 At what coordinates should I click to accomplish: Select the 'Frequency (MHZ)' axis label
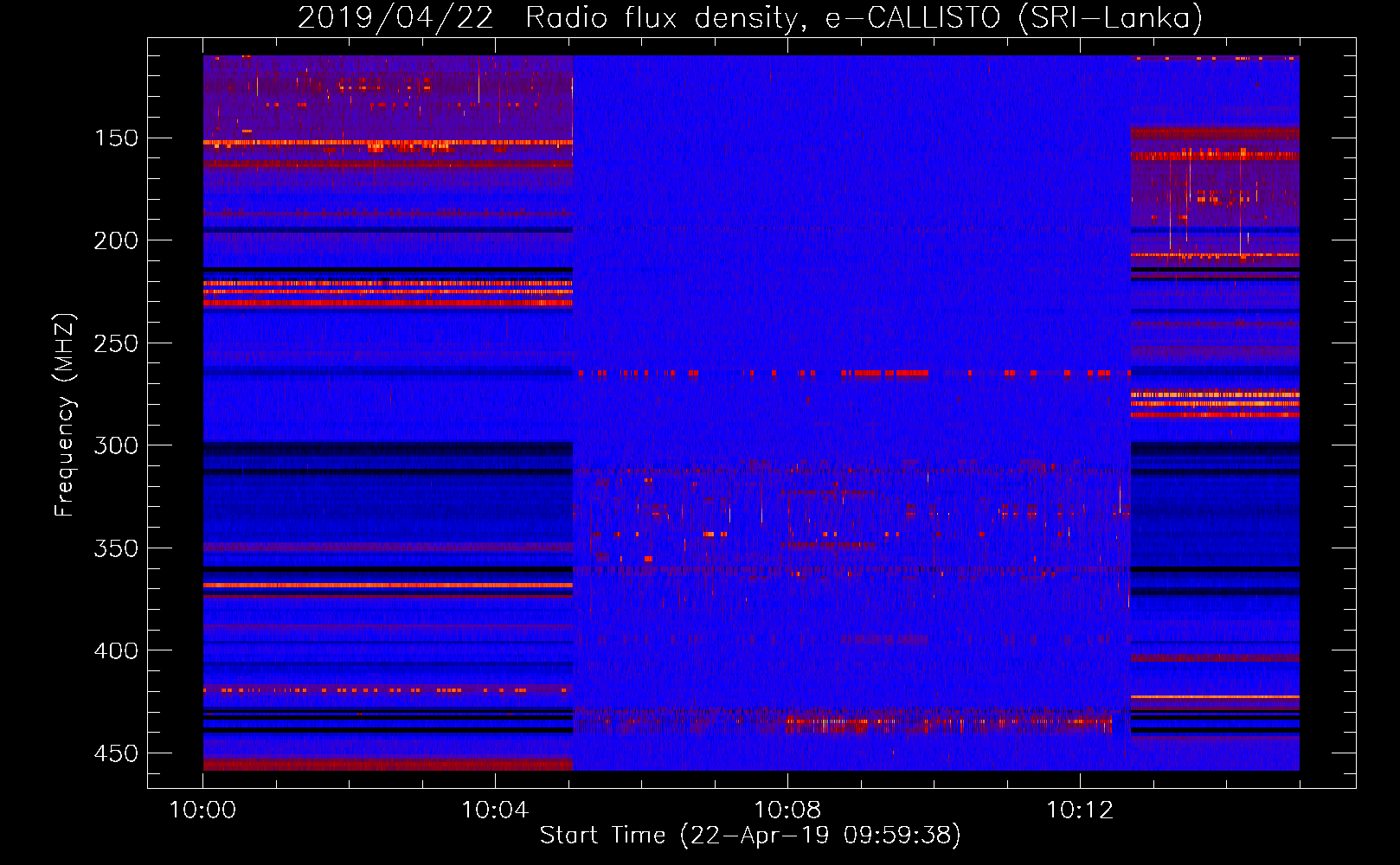tap(65, 414)
